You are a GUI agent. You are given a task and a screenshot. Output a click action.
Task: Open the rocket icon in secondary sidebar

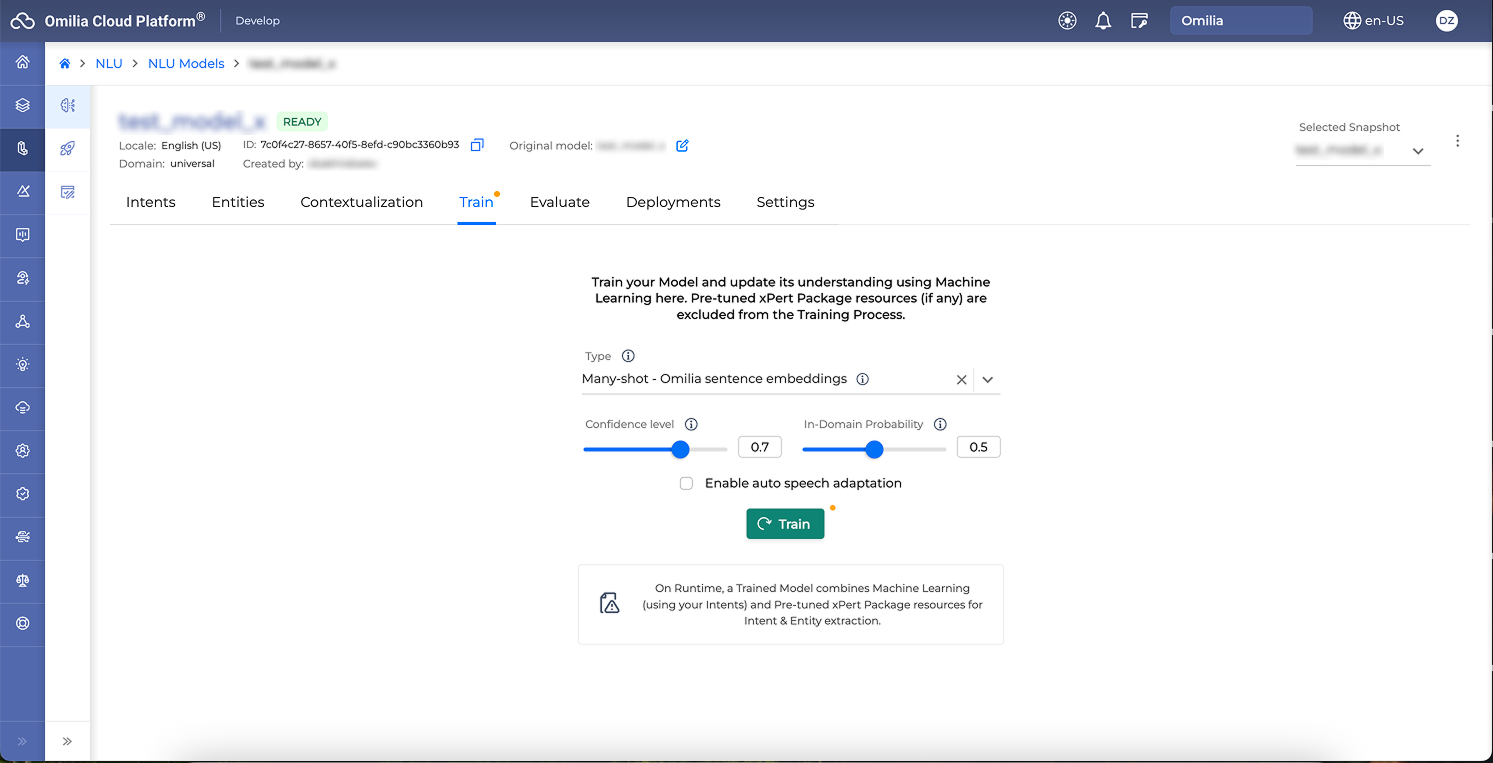68,148
